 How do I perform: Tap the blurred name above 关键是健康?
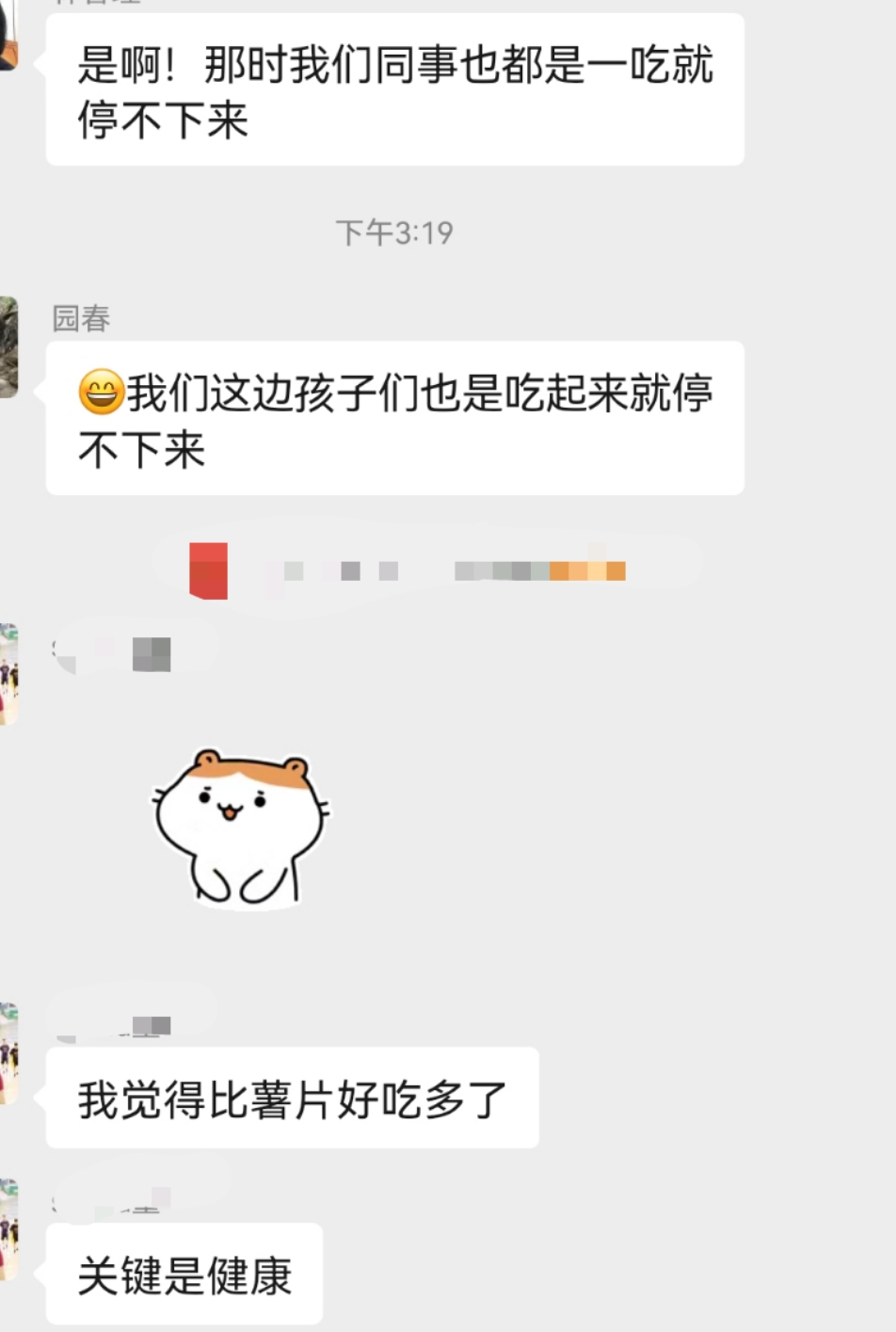(113, 1200)
